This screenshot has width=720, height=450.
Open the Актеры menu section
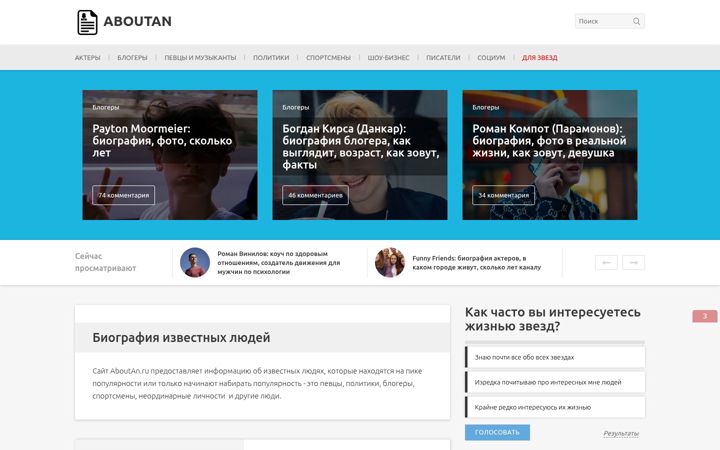pyautogui.click(x=88, y=58)
